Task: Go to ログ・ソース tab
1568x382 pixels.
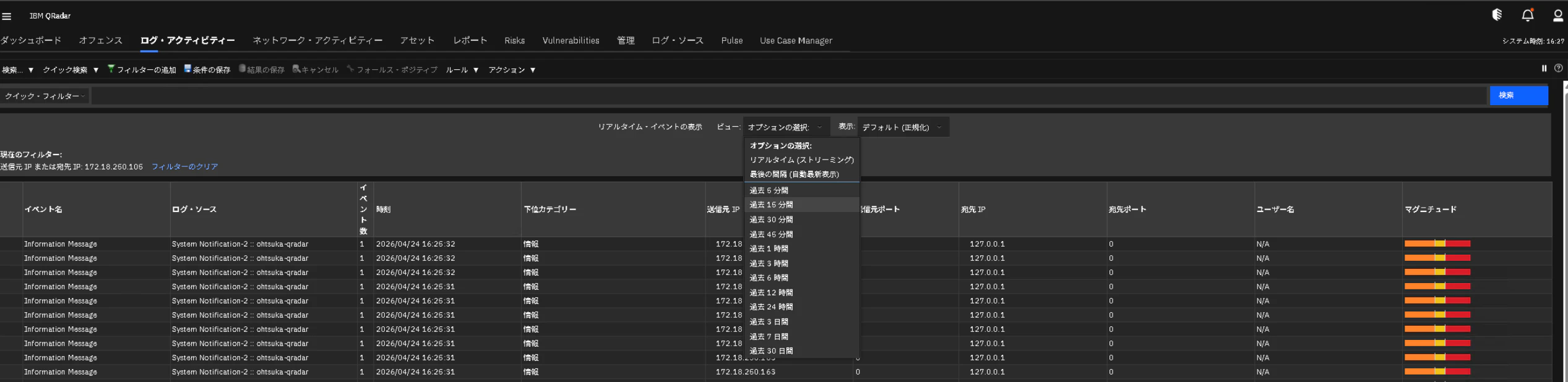Action: click(x=678, y=41)
